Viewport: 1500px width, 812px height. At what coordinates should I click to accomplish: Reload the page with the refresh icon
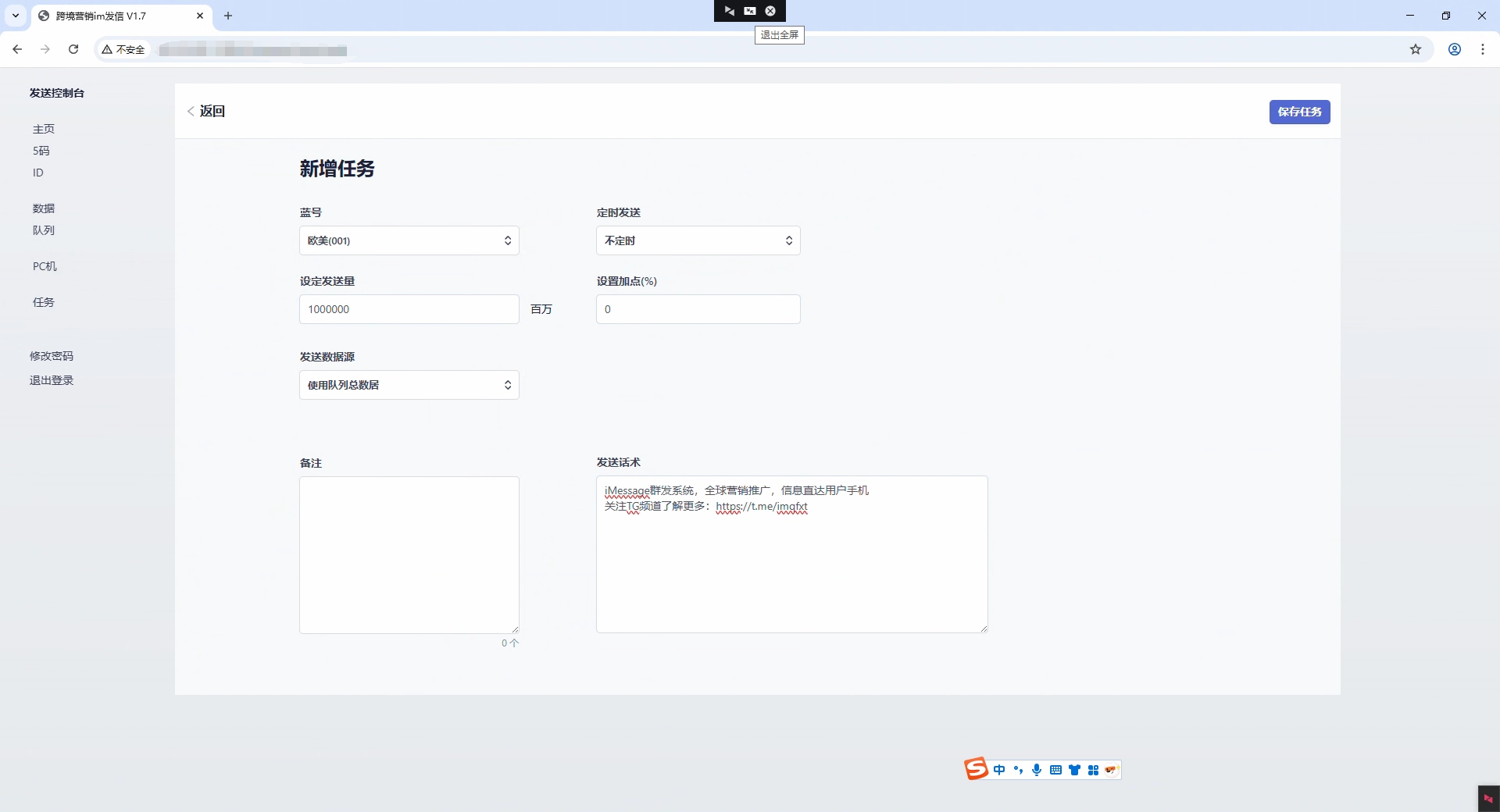(73, 49)
